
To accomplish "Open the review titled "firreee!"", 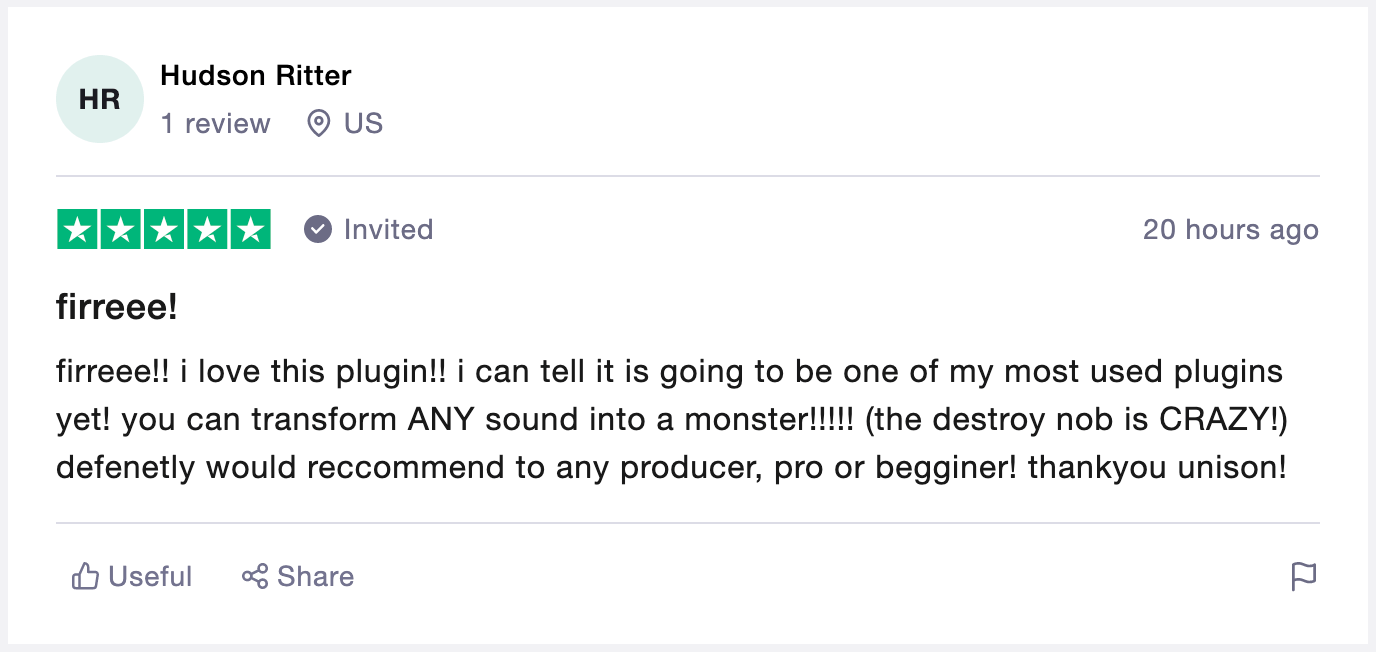I will coord(117,308).
